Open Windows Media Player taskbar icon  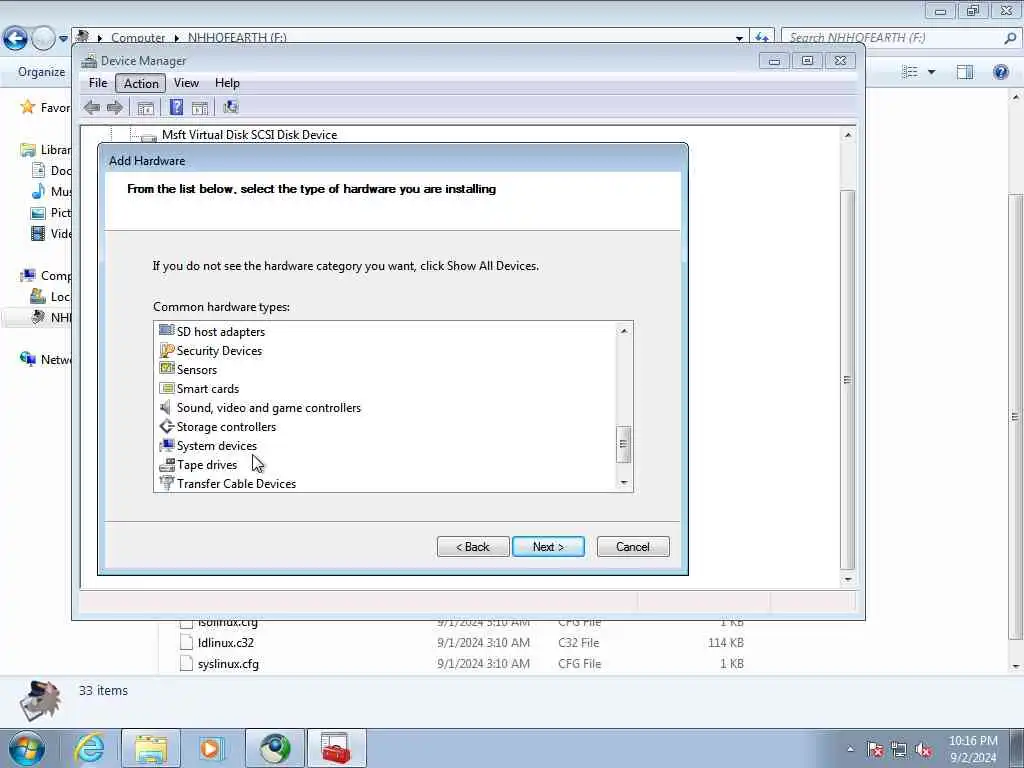click(x=212, y=748)
